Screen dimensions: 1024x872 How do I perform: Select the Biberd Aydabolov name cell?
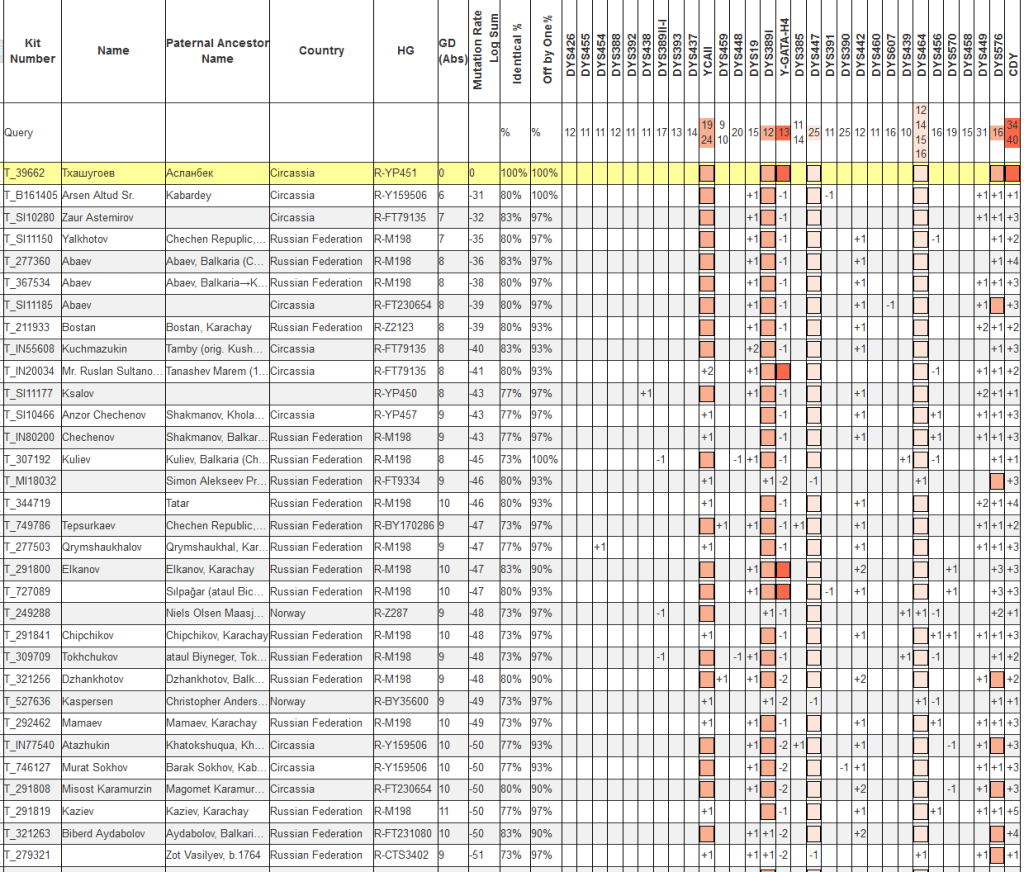pyautogui.click(x=102, y=833)
